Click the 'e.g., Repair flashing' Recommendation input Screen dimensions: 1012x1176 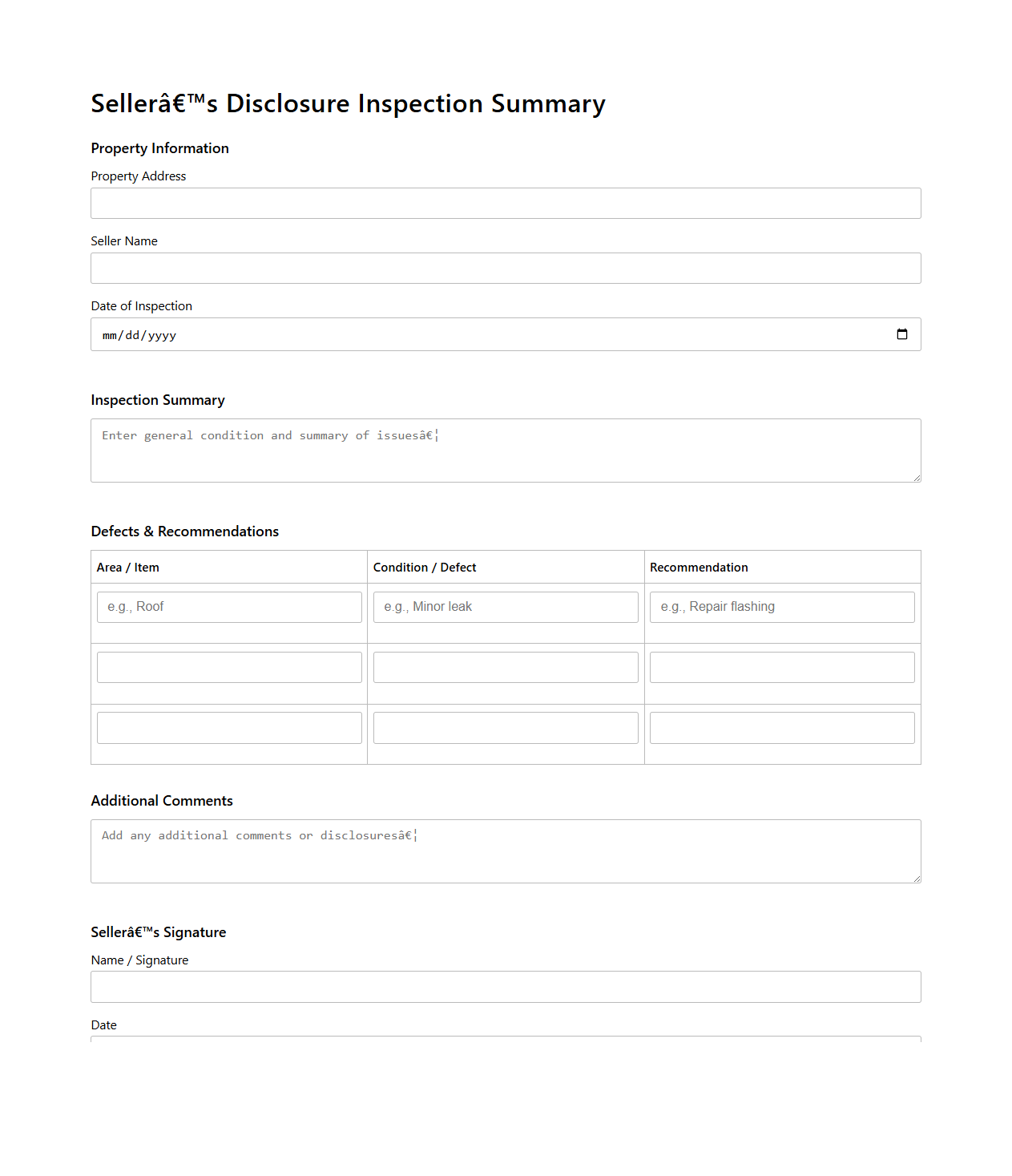point(781,607)
